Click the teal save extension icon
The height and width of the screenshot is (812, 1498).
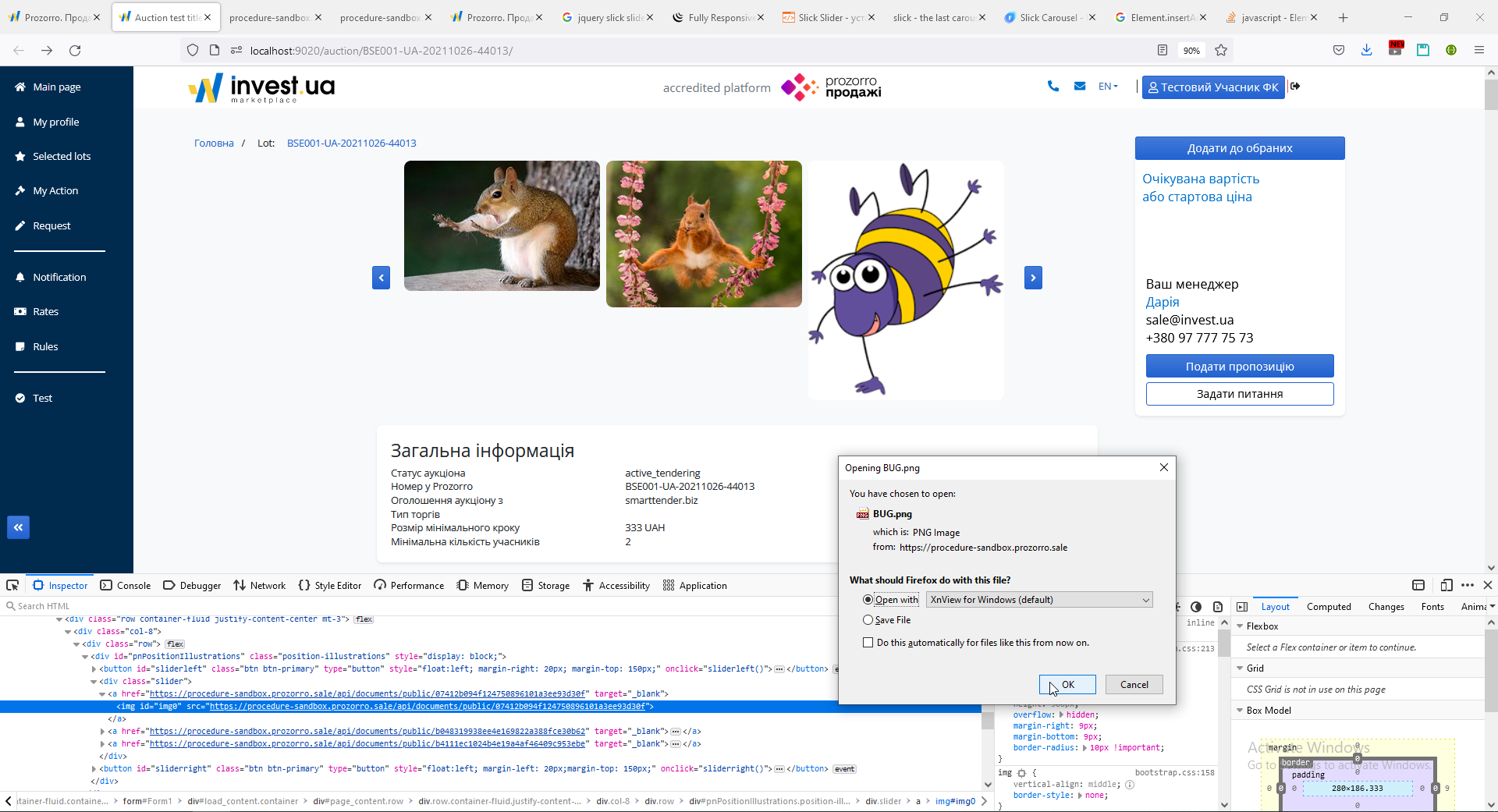[x=1423, y=50]
